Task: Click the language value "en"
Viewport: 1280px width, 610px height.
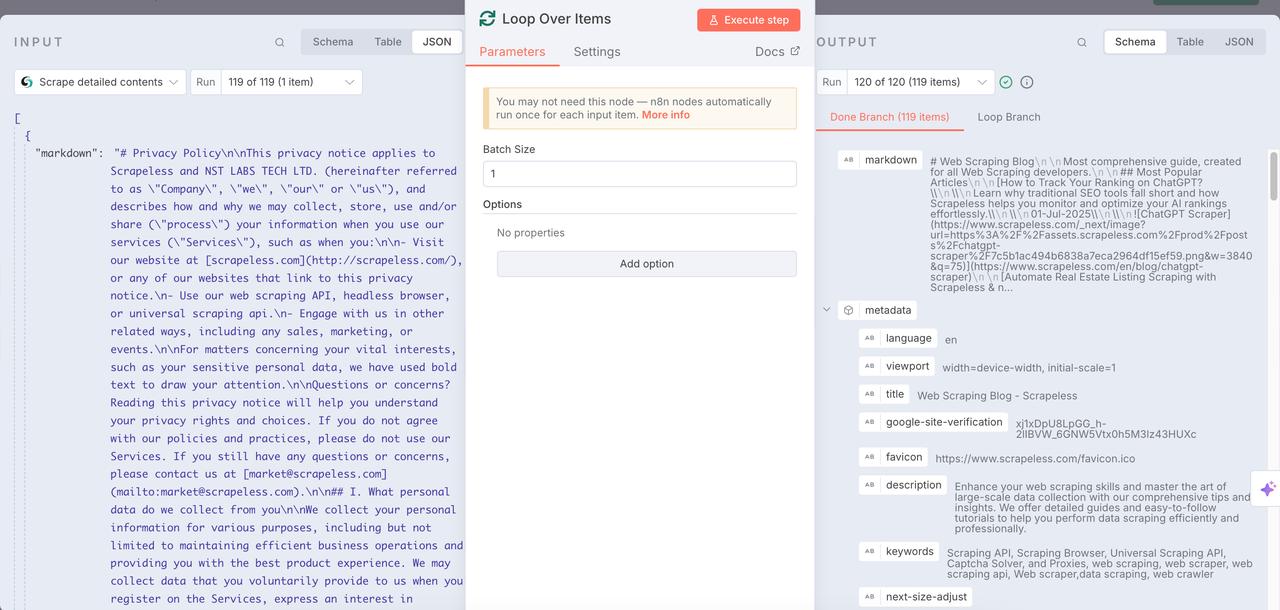Action: click(x=951, y=340)
